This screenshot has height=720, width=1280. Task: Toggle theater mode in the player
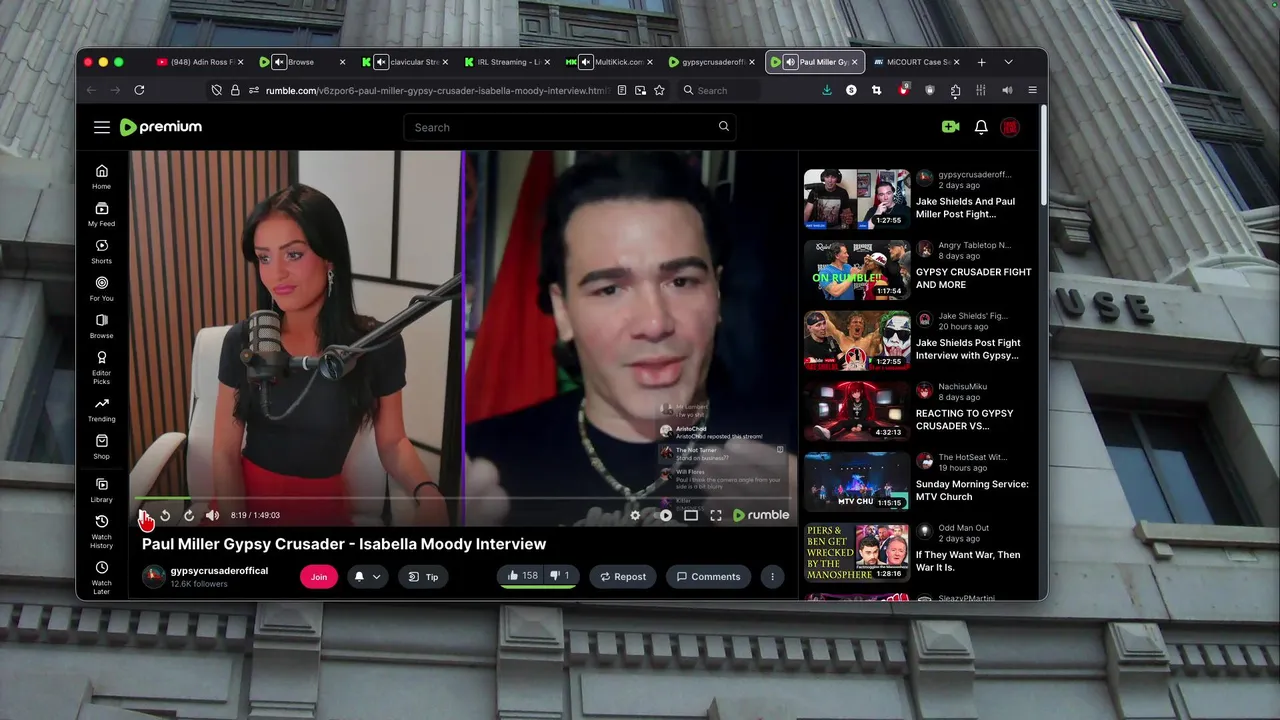coord(691,515)
